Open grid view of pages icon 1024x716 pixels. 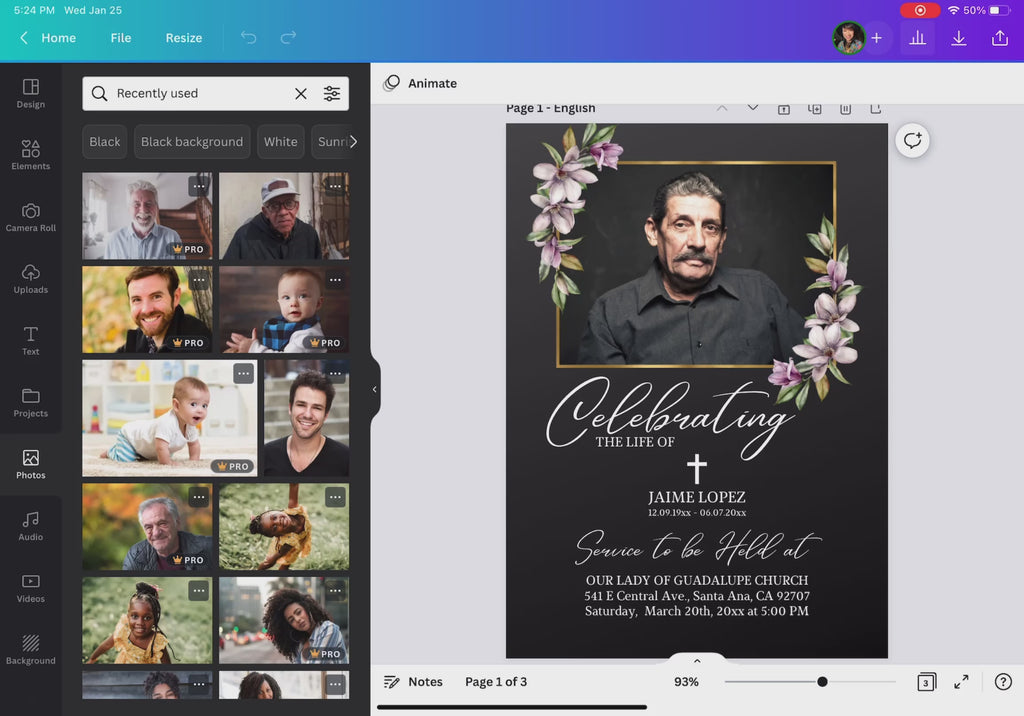click(926, 682)
